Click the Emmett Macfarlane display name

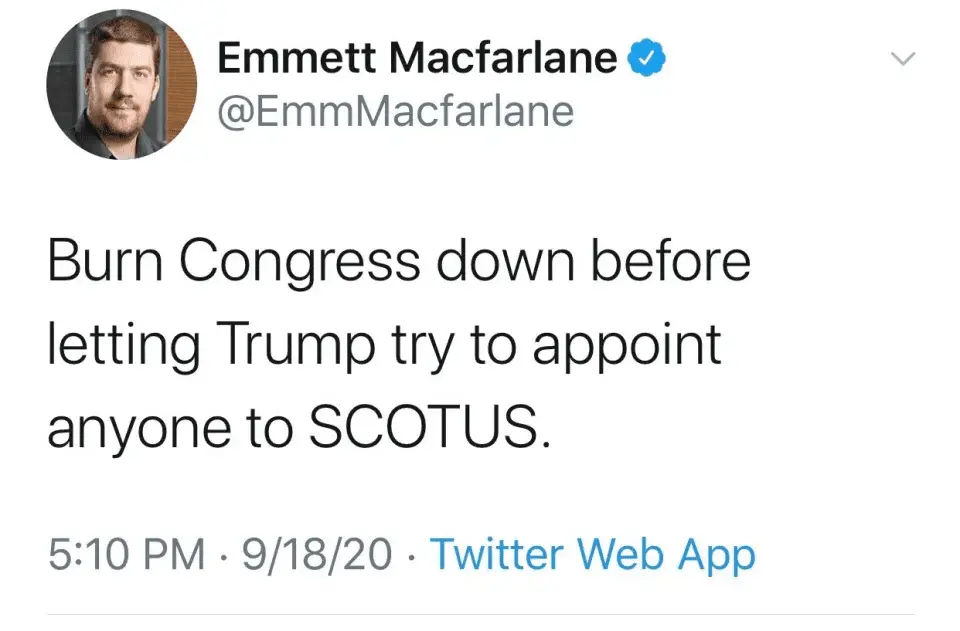[417, 59]
